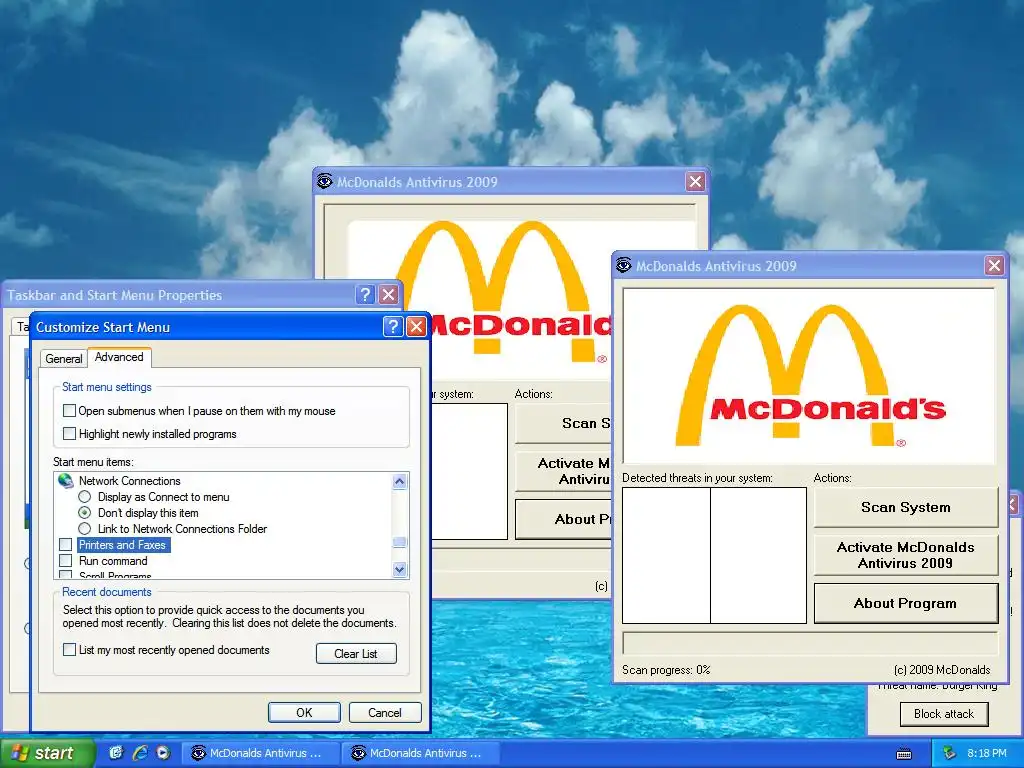Launch Windows Media Player from Quick Launch
1024x768 pixels.
(x=163, y=753)
